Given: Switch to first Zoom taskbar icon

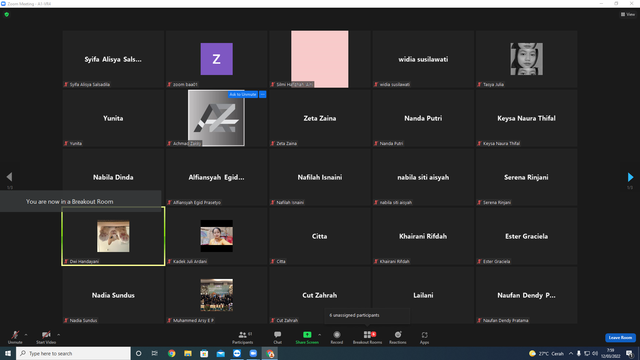Looking at the screenshot, I should tap(237, 353).
